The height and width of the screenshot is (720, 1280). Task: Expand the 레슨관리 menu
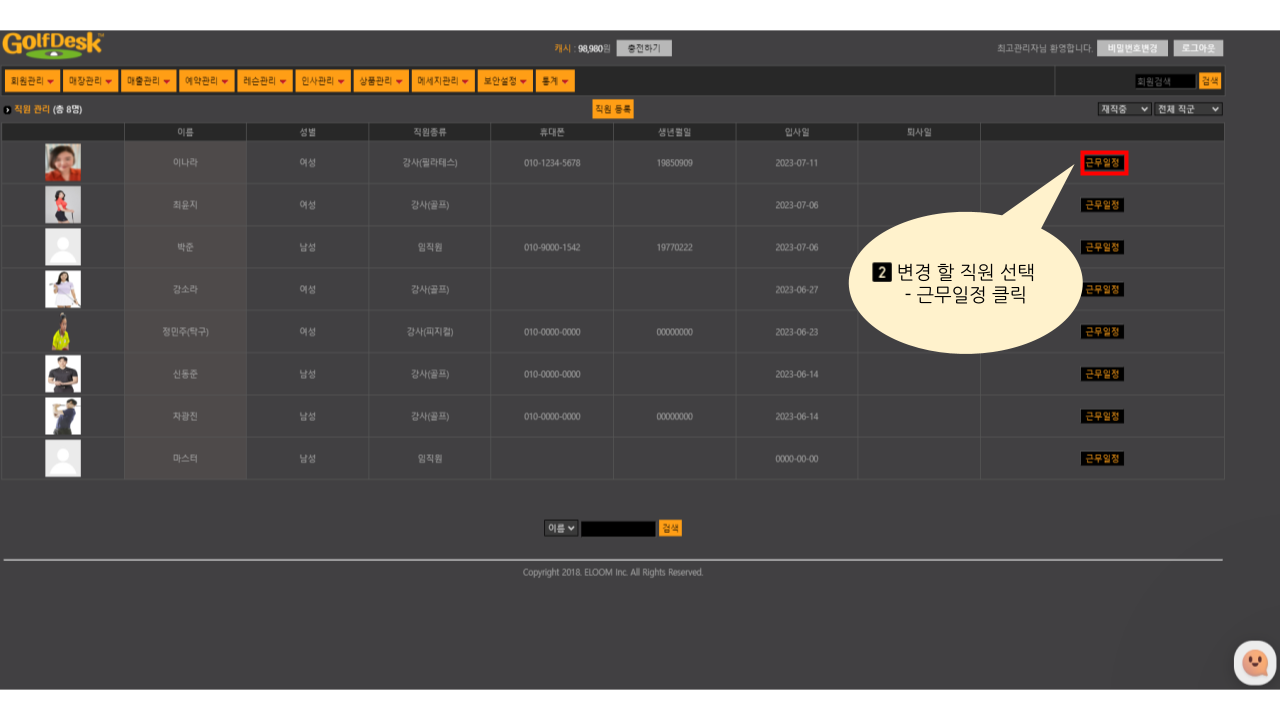[265, 81]
